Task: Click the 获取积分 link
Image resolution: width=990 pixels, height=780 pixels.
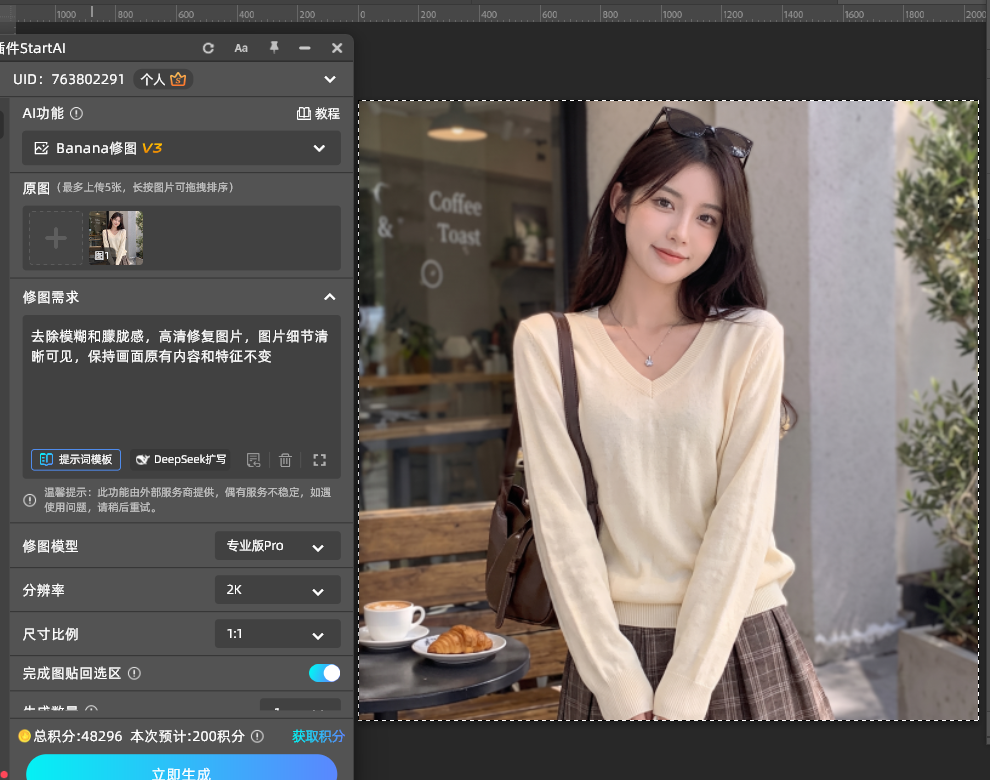Action: pyautogui.click(x=318, y=736)
